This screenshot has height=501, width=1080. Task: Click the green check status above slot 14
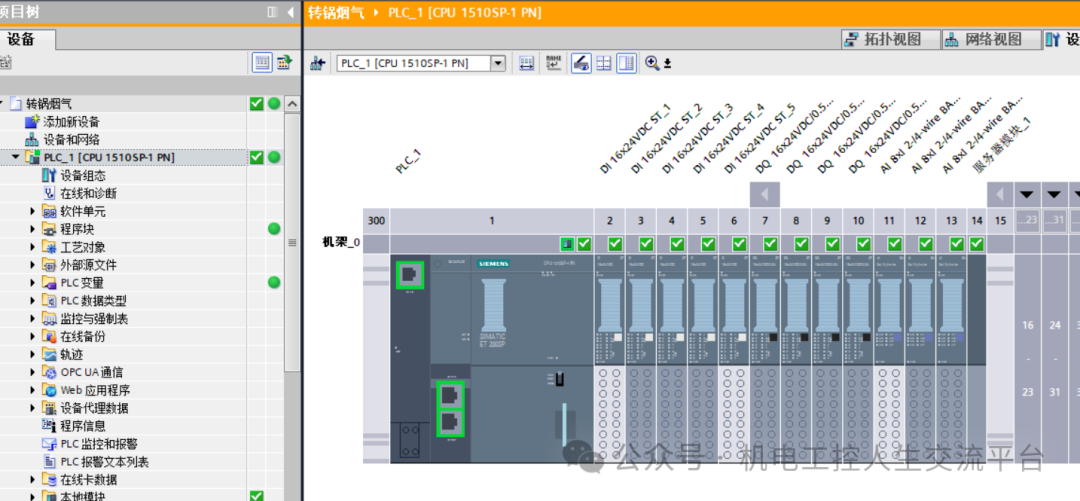977,243
